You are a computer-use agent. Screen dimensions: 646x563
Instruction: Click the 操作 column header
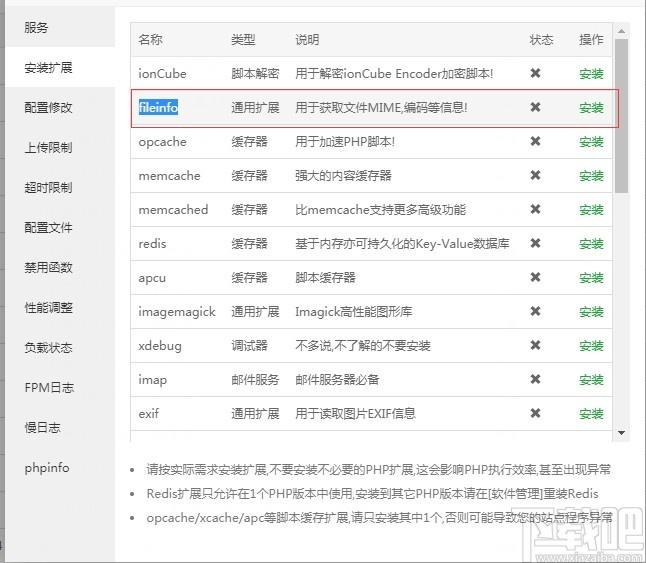point(591,40)
